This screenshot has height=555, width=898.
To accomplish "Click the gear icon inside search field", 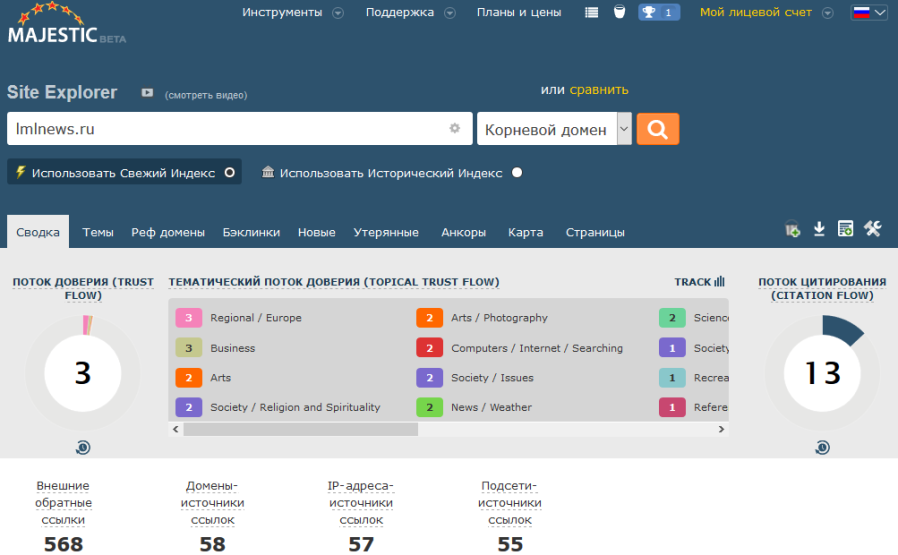I will [x=454, y=129].
